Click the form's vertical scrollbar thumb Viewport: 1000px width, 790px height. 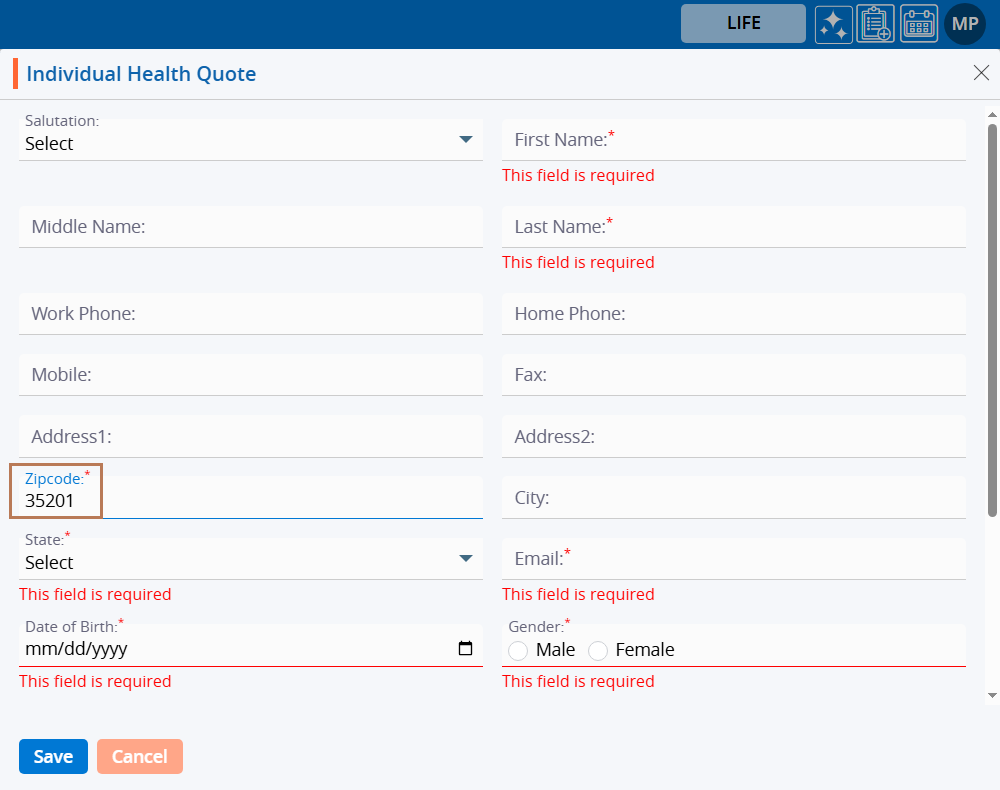pyautogui.click(x=992, y=320)
